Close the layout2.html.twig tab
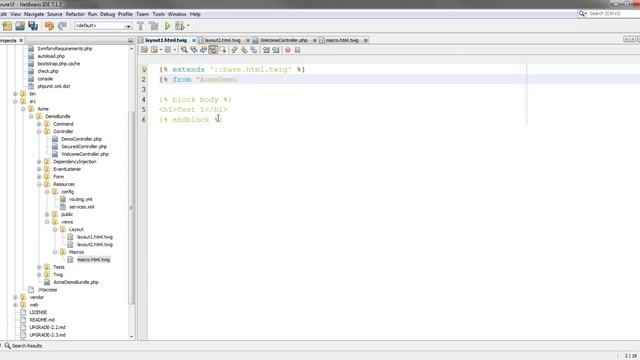This screenshot has height=360, width=640. (x=247, y=40)
